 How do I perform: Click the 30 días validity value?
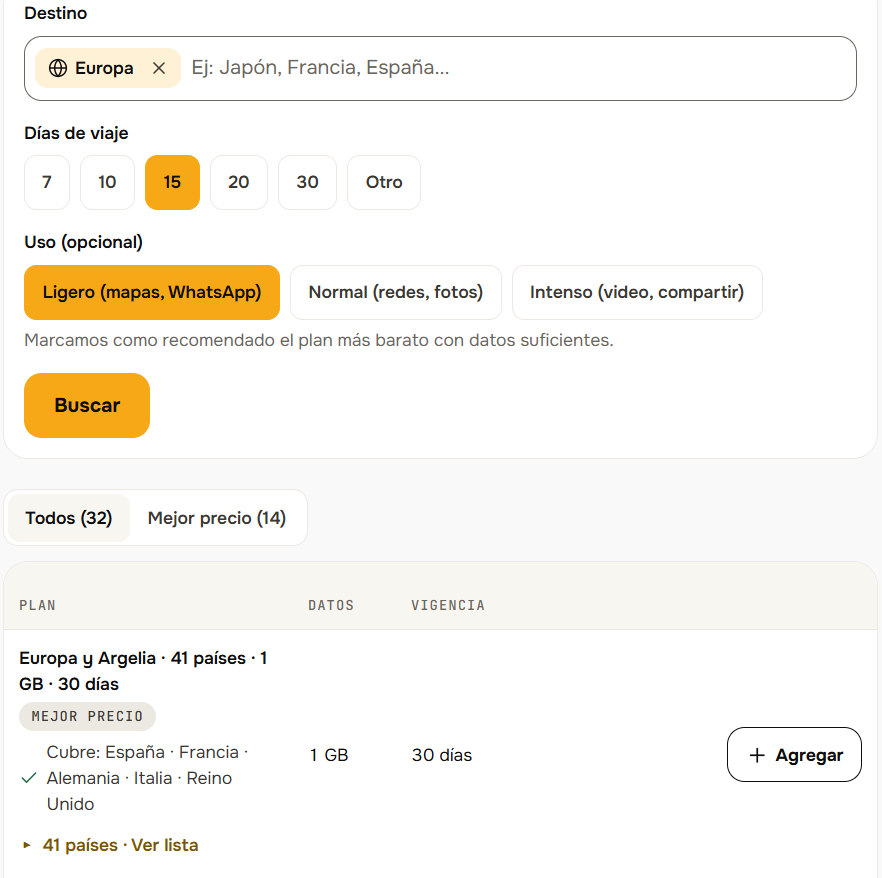coord(442,755)
